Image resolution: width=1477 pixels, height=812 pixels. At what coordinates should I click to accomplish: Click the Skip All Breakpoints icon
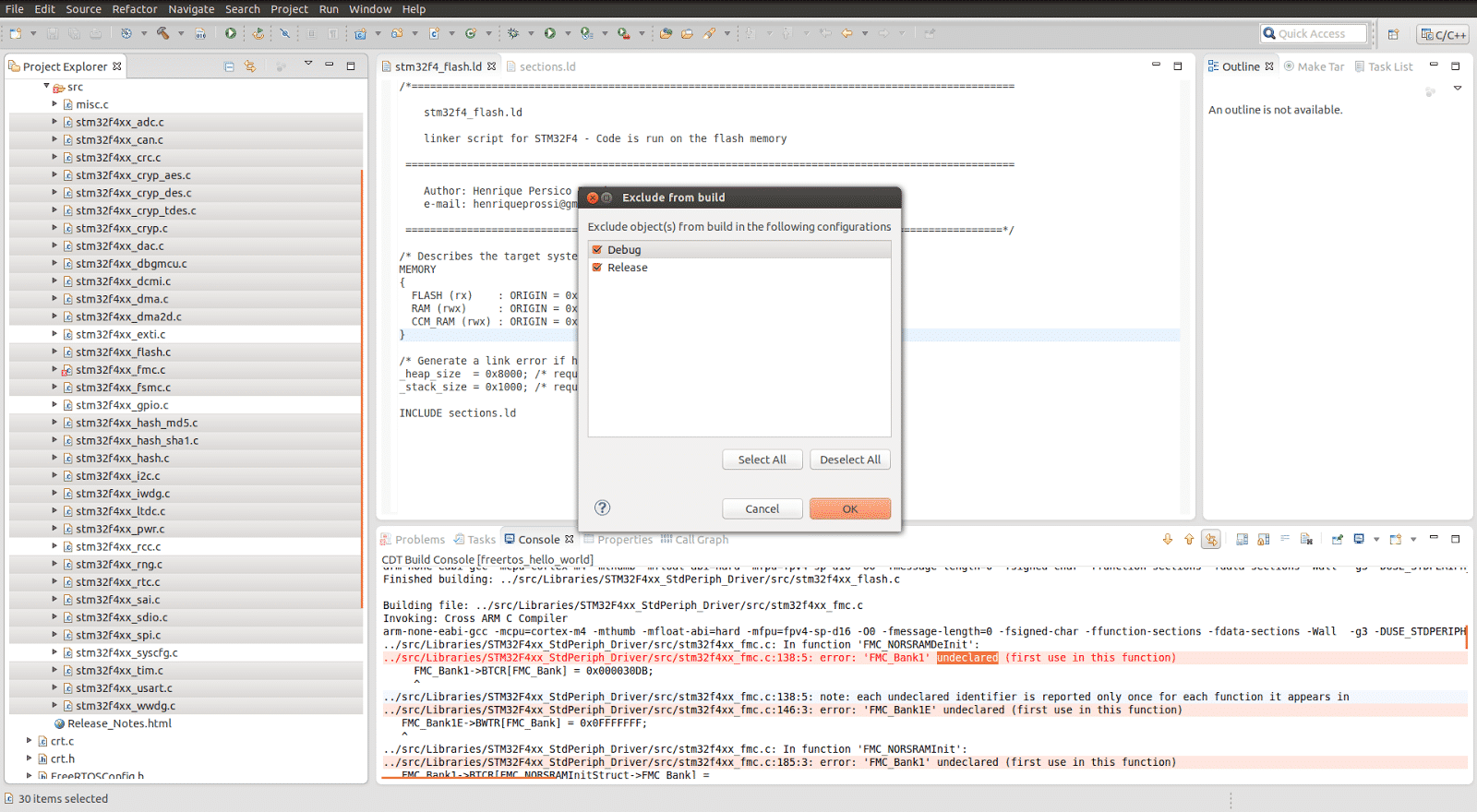(x=284, y=33)
